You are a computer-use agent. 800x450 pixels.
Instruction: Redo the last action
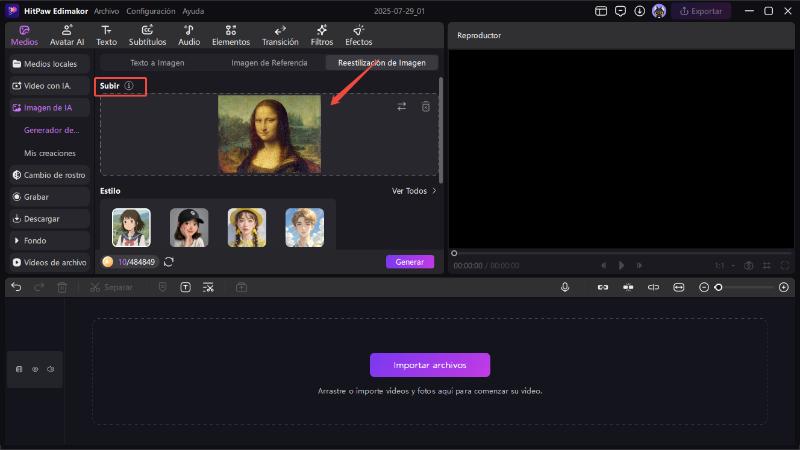[39, 287]
